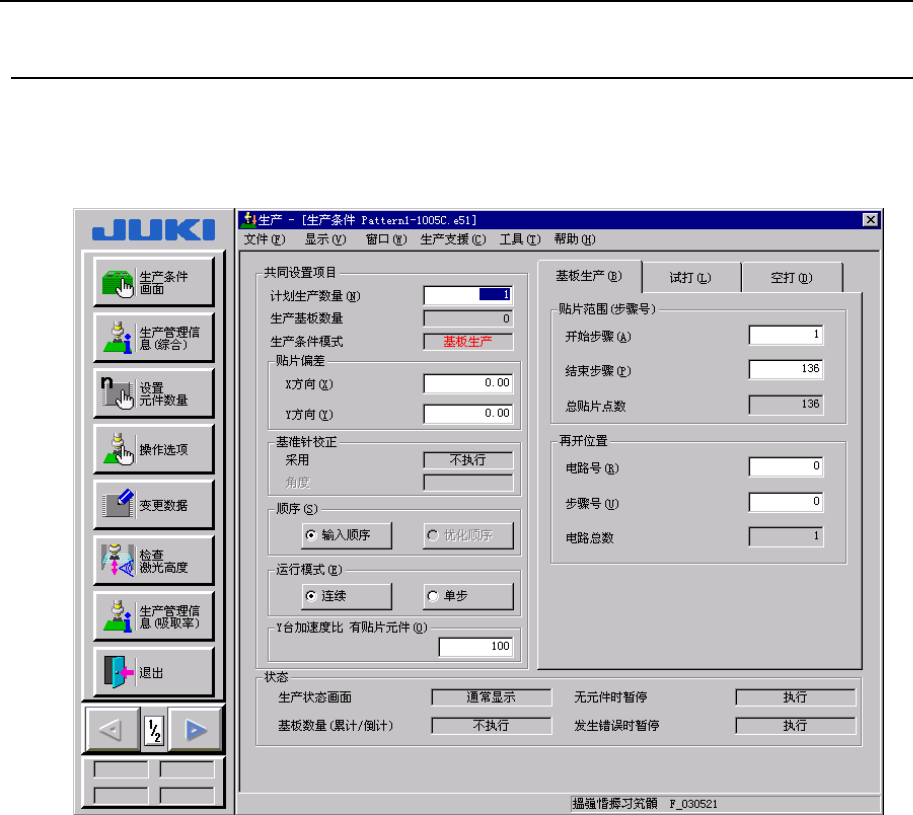Select 单步 run mode
913x815 pixels.
coord(468,596)
